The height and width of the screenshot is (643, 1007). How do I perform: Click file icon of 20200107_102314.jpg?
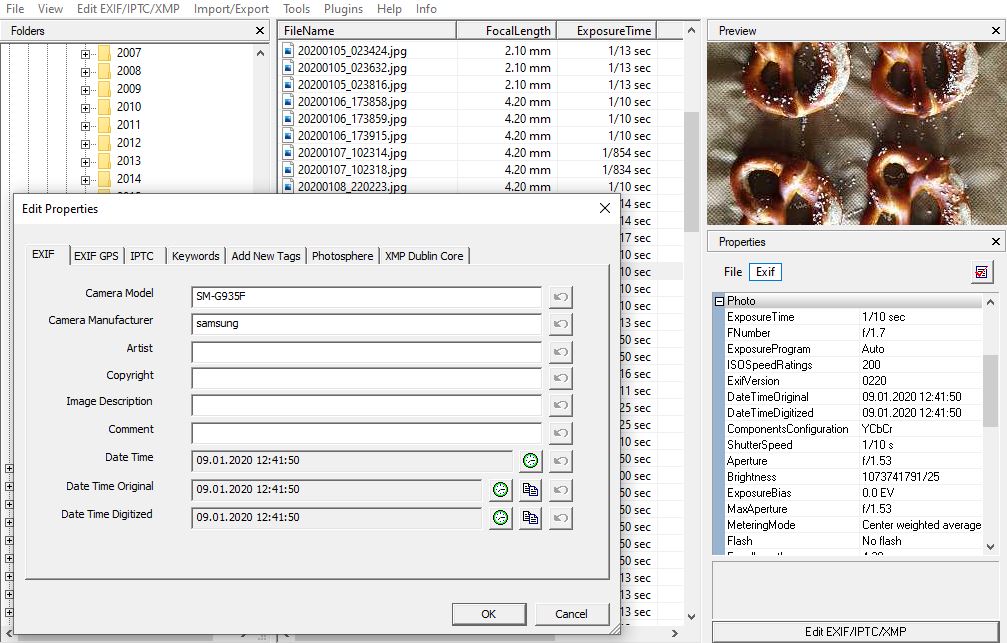pos(288,153)
